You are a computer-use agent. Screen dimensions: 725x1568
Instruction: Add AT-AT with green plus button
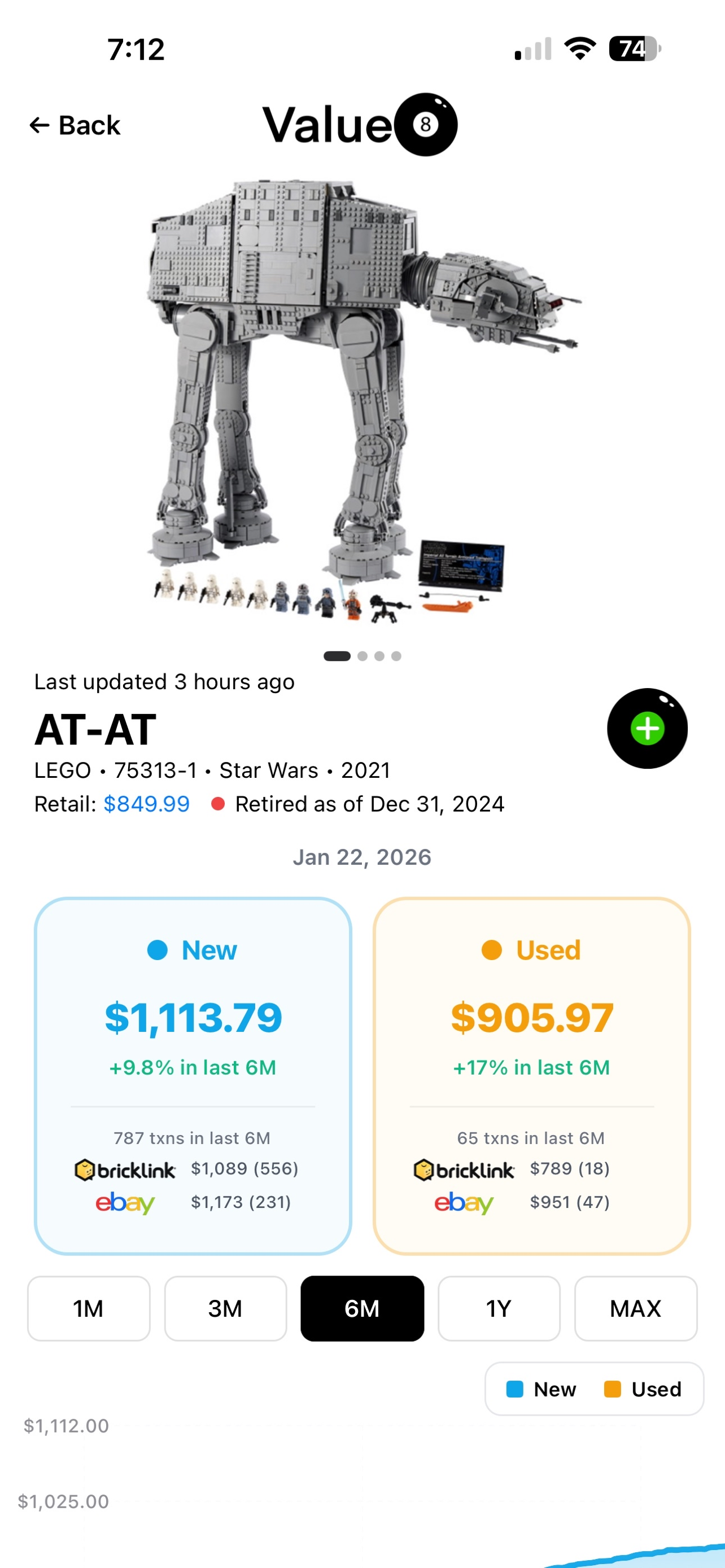coord(647,729)
